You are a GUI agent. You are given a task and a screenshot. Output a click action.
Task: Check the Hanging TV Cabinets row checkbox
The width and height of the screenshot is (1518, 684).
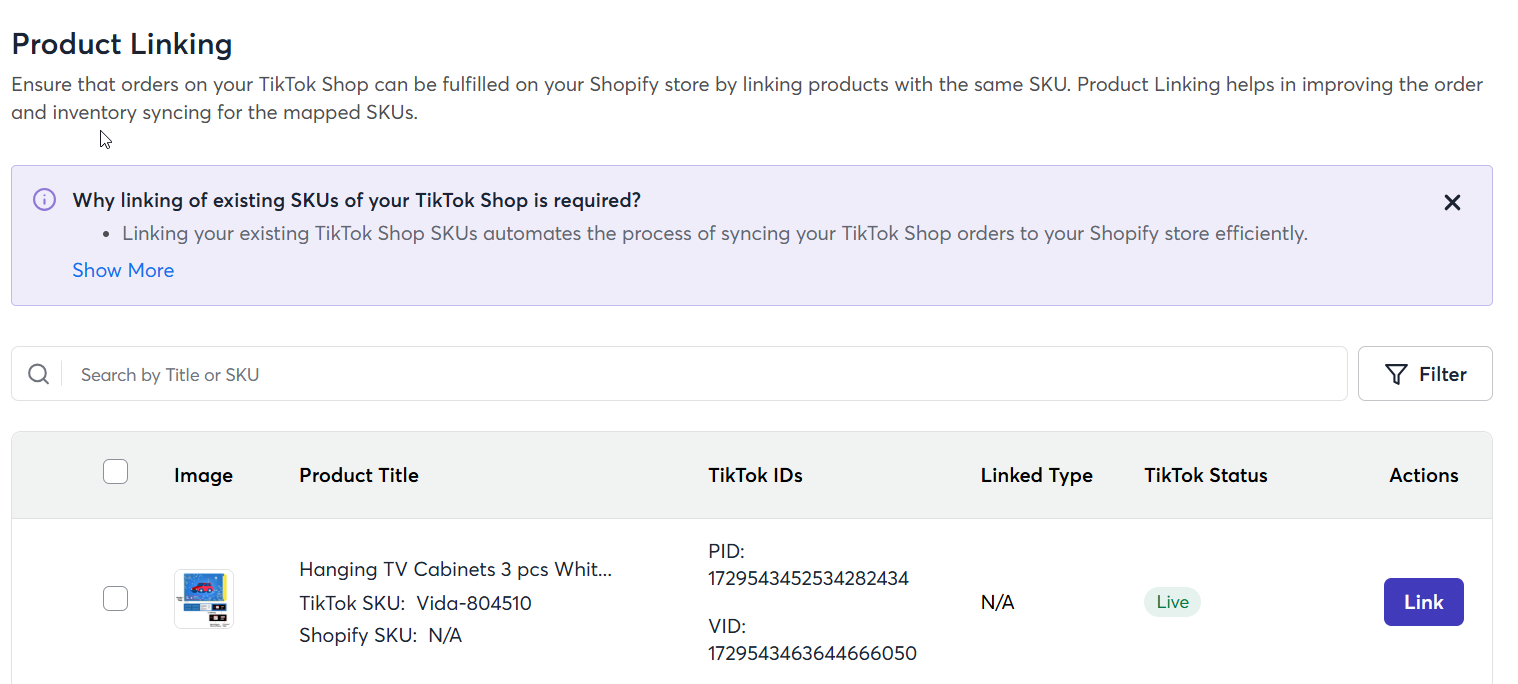pyautogui.click(x=116, y=599)
